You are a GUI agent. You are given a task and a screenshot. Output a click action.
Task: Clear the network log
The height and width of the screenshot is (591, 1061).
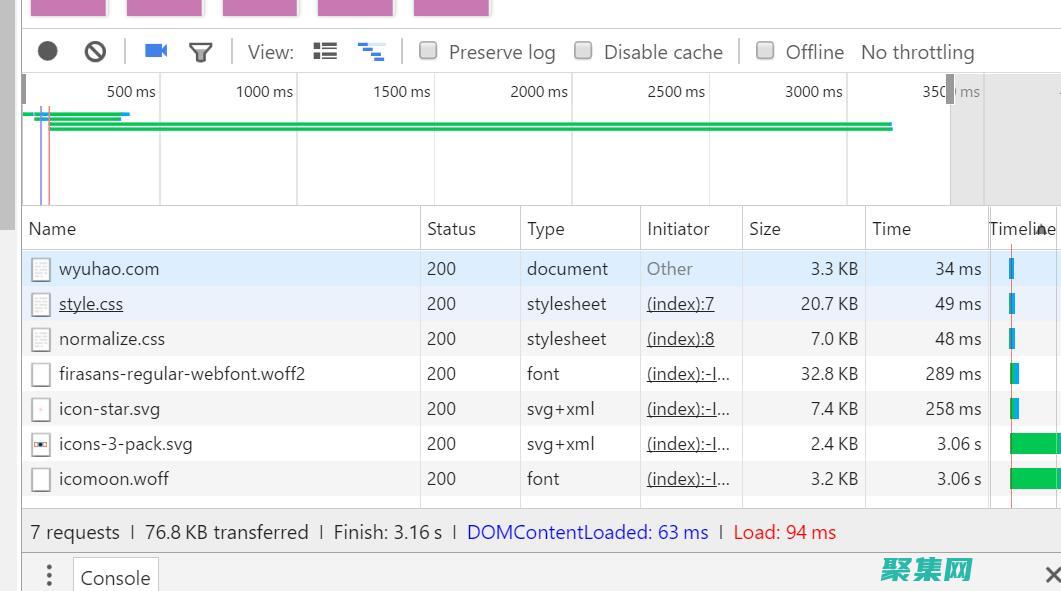95,51
